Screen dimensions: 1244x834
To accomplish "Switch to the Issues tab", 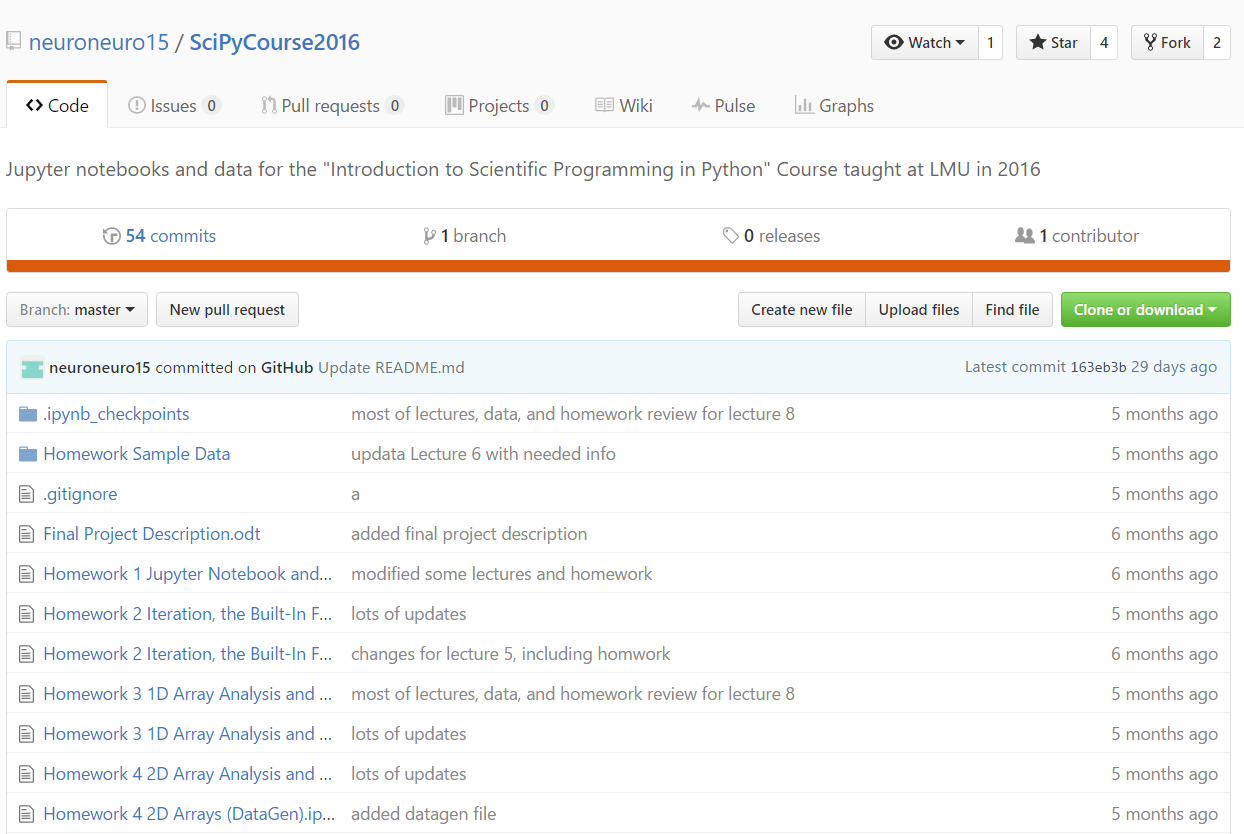I will point(173,106).
